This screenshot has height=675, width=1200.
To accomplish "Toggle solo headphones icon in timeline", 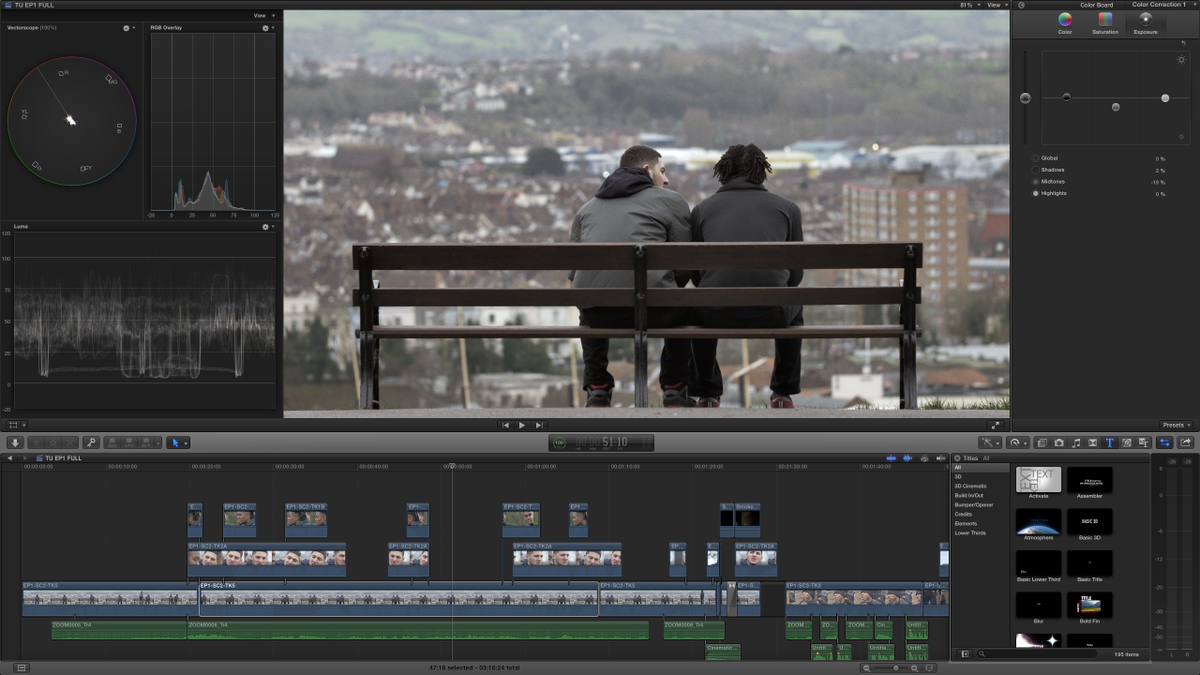I will click(925, 458).
